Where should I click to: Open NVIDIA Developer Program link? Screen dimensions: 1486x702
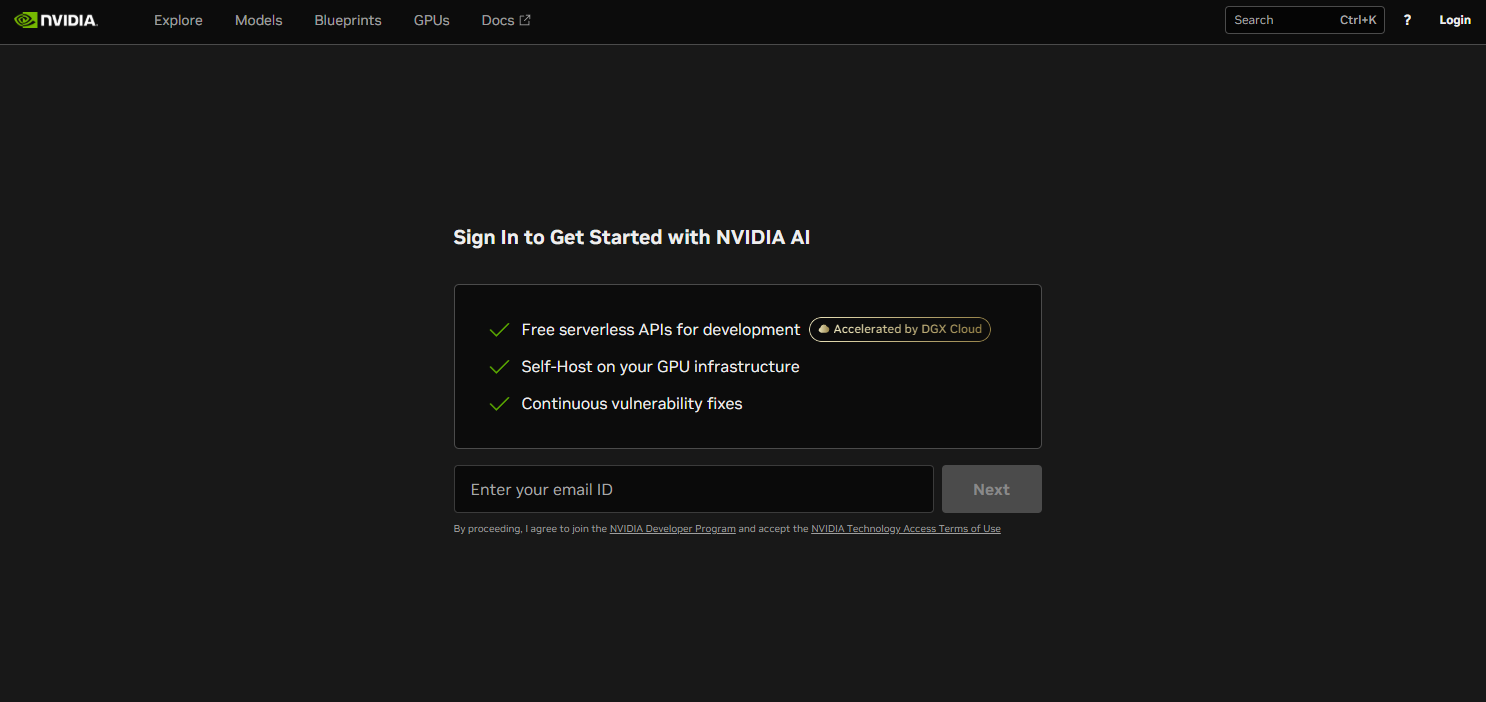(x=673, y=529)
